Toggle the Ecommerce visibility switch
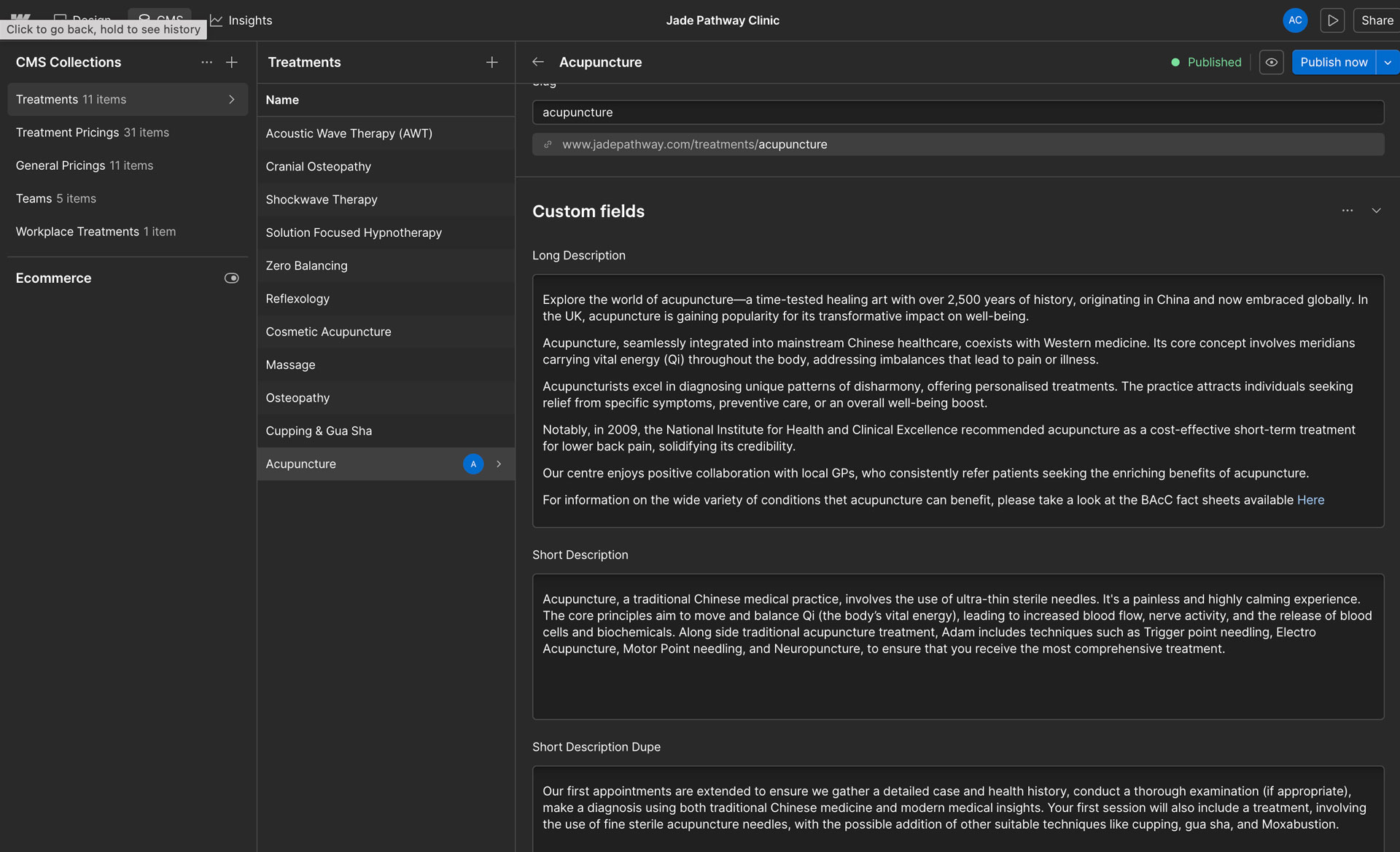 pos(232,278)
